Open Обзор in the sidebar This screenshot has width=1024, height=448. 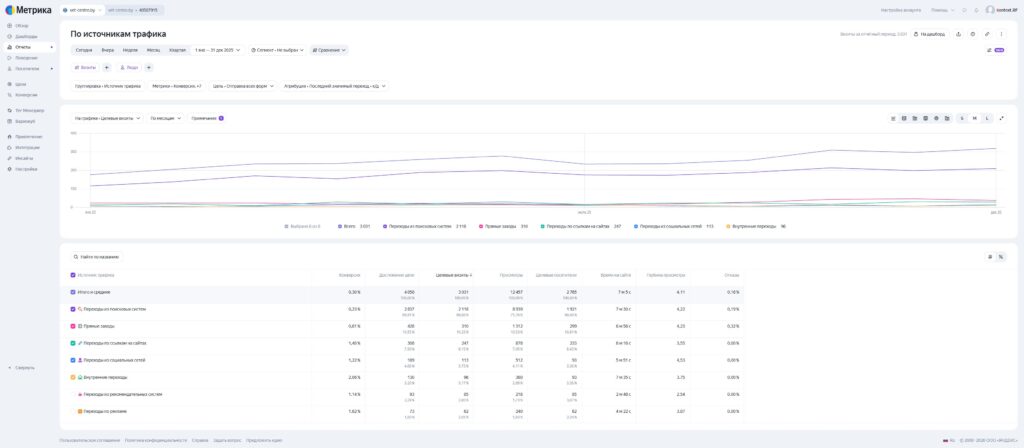click(22, 25)
